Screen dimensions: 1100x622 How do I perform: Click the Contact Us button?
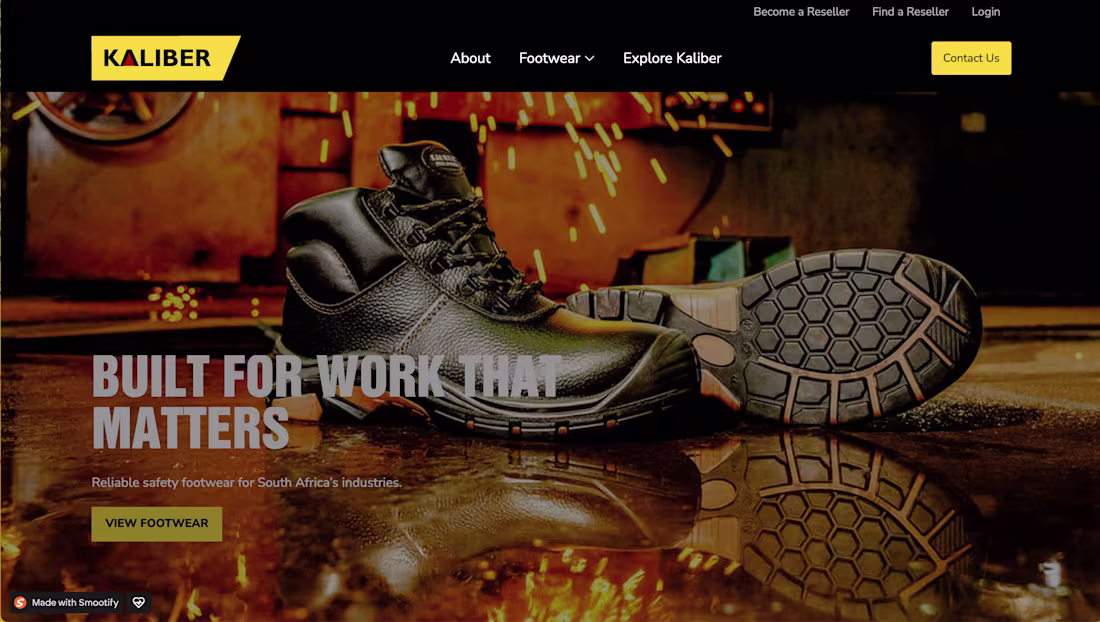point(971,58)
